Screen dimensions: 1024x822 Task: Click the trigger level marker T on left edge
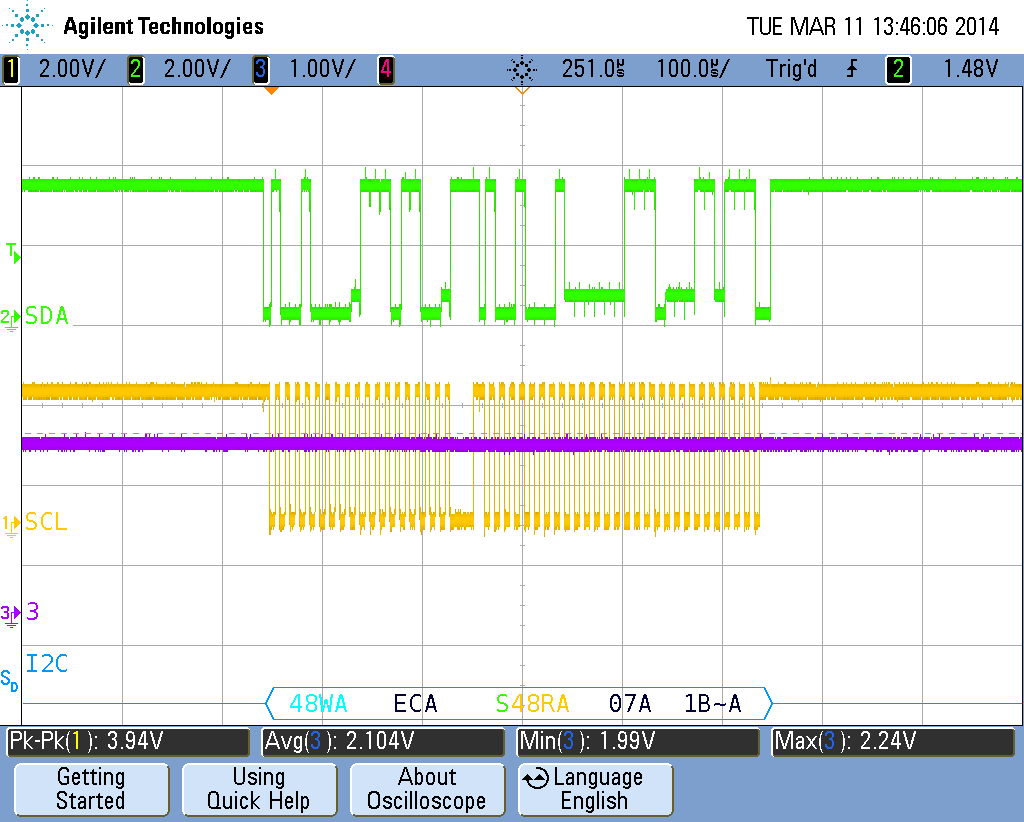coord(13,253)
